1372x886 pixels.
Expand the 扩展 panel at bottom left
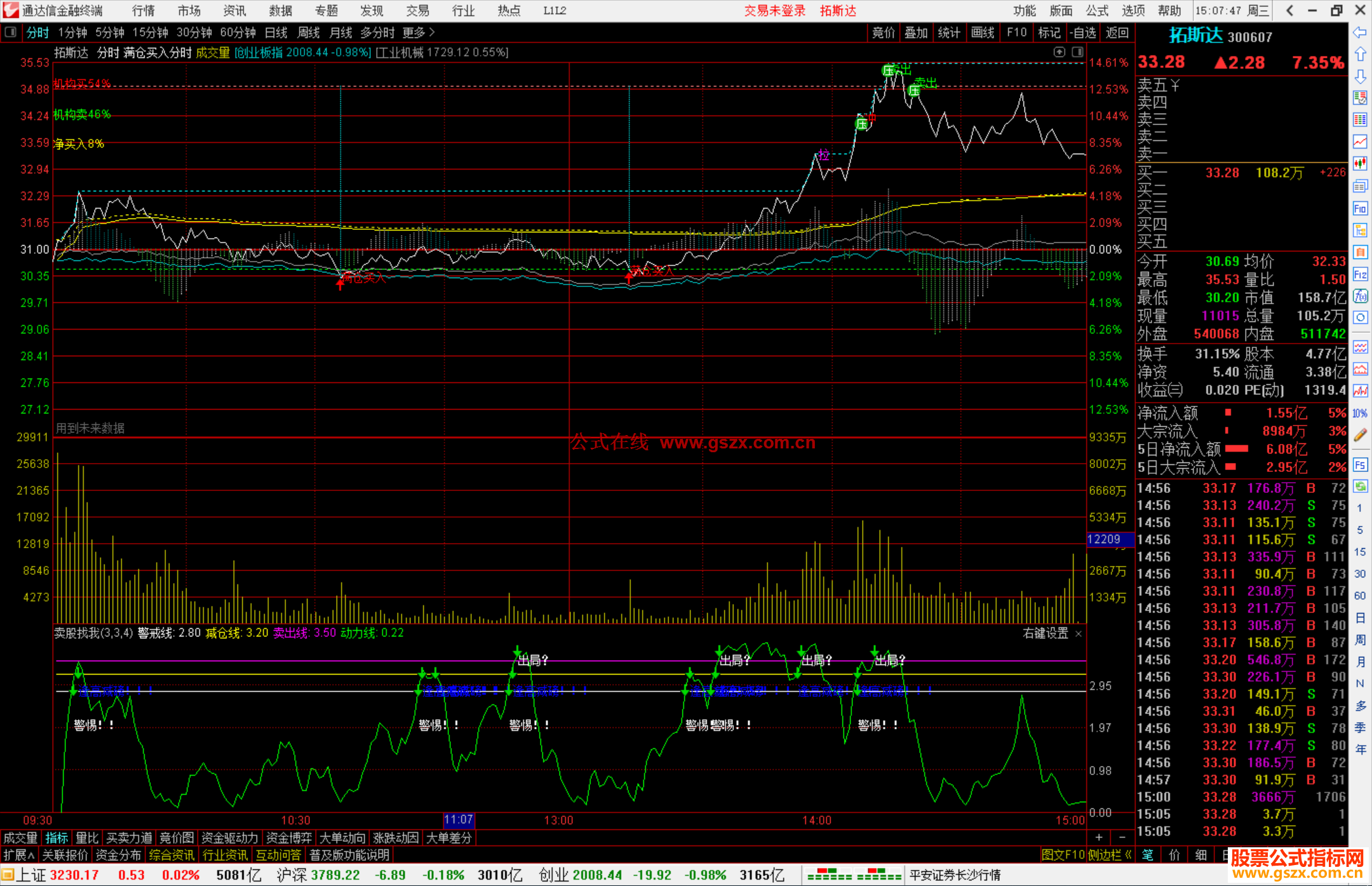(19, 855)
